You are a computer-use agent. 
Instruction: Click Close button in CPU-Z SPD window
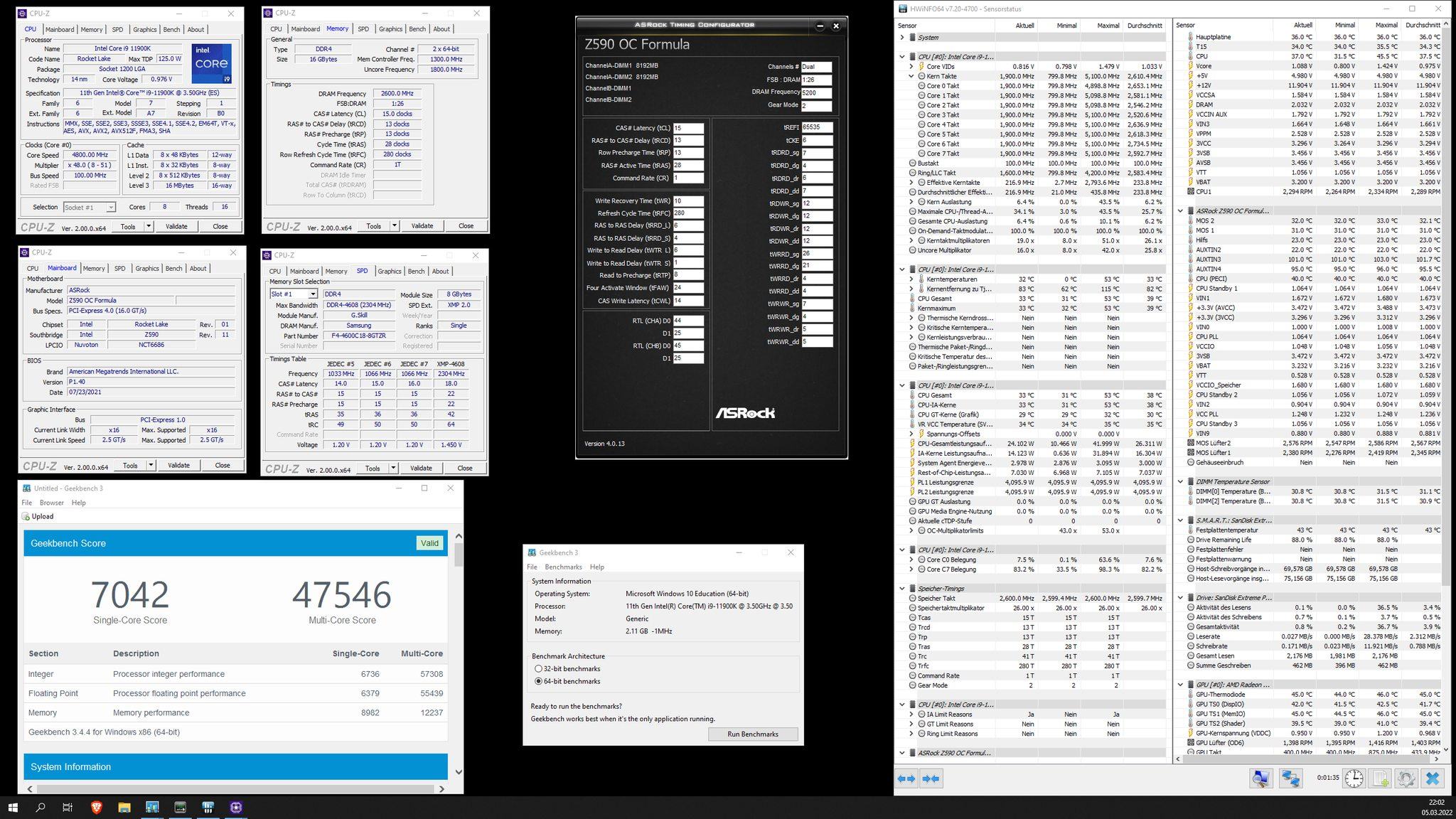click(x=465, y=468)
